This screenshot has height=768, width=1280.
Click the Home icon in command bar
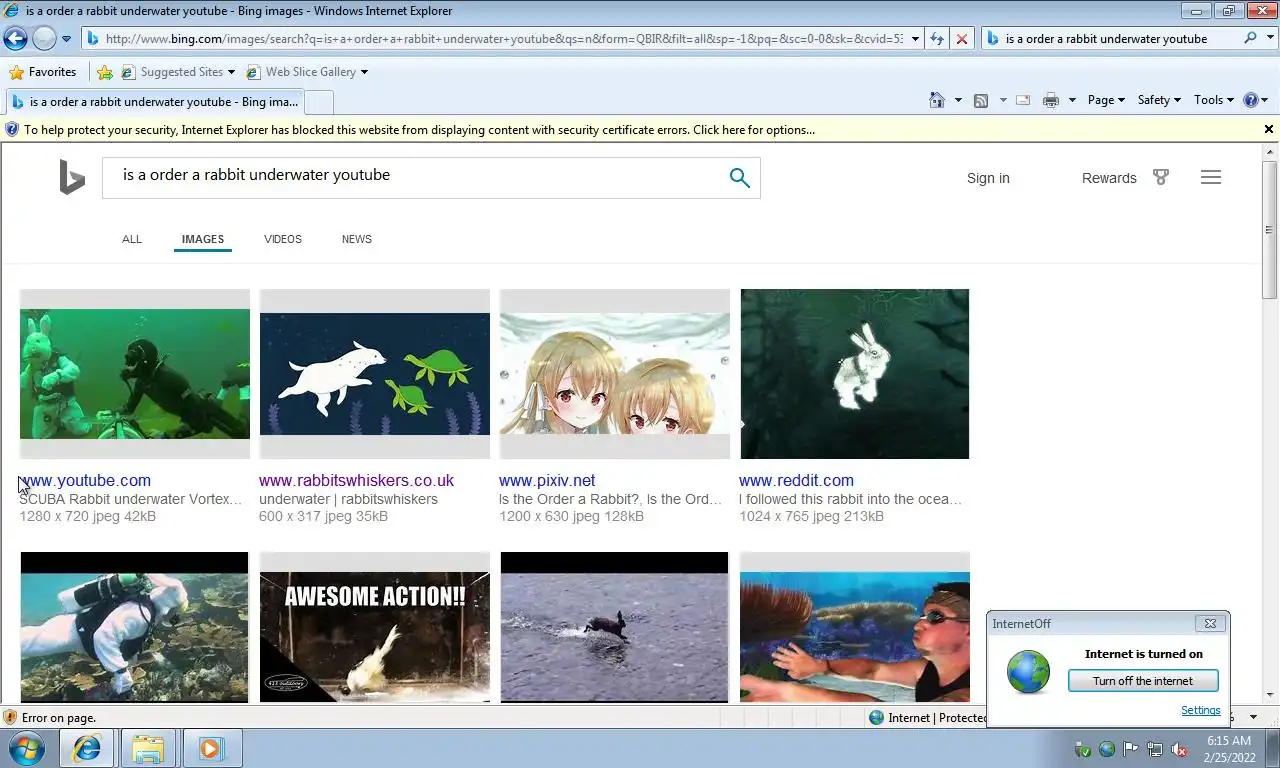tap(937, 100)
